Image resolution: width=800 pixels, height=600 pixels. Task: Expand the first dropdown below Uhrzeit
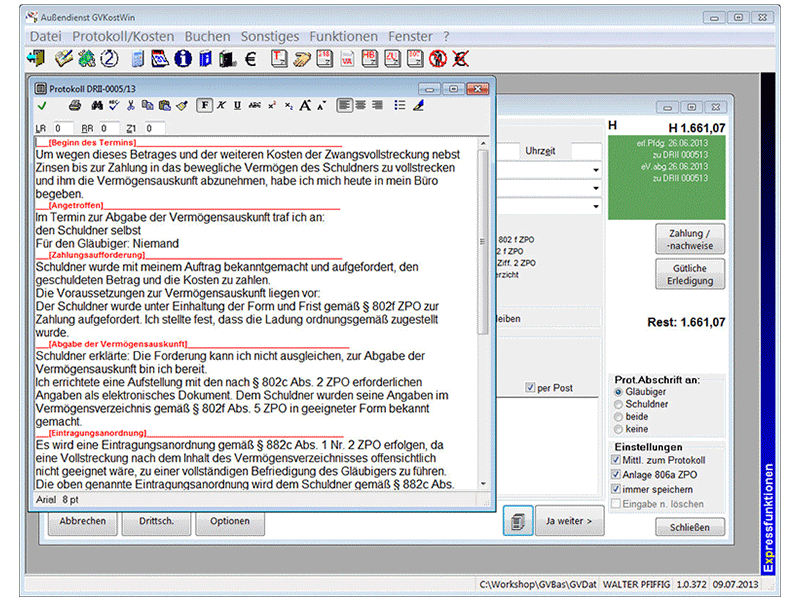pyautogui.click(x=596, y=170)
